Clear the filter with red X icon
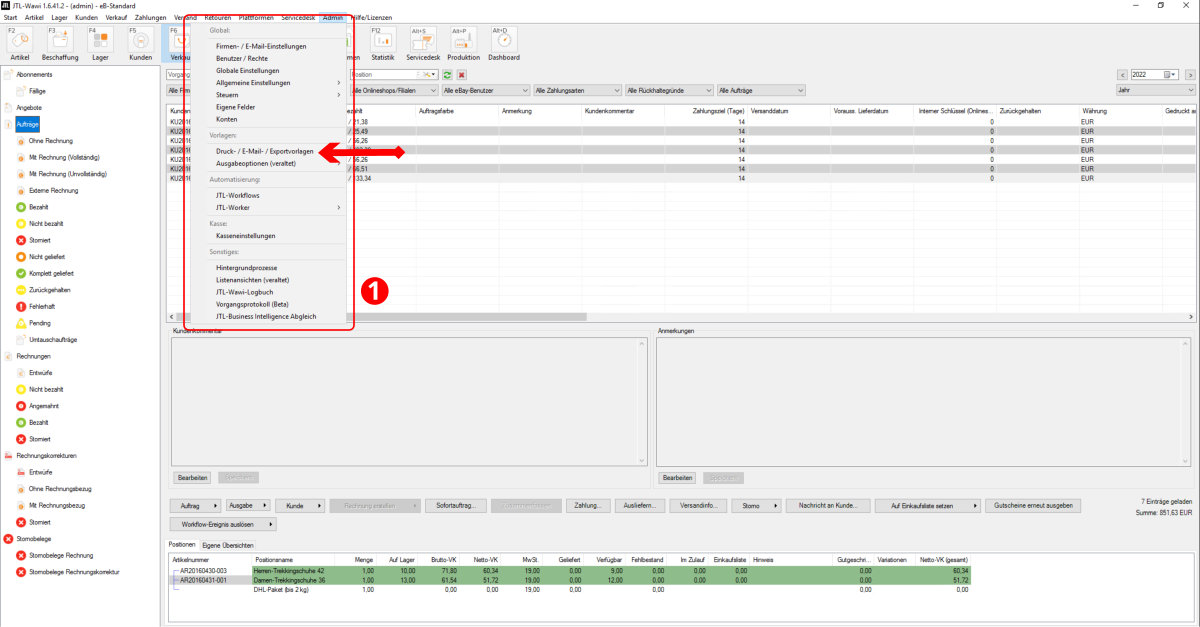This screenshot has width=1200, height=627. [x=462, y=75]
